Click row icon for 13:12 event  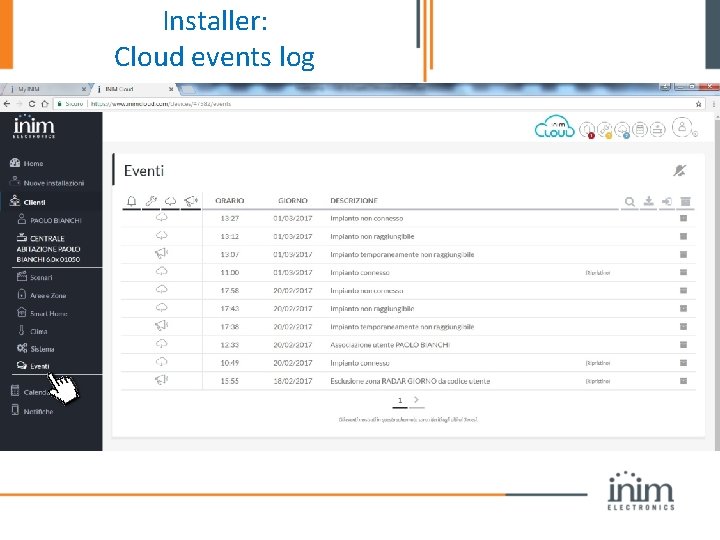[683, 236]
